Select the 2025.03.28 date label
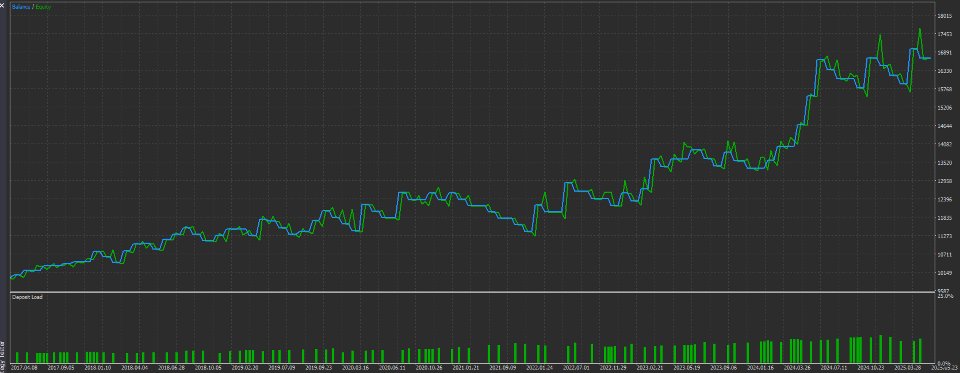This screenshot has height=373, width=960. pyautogui.click(x=908, y=369)
